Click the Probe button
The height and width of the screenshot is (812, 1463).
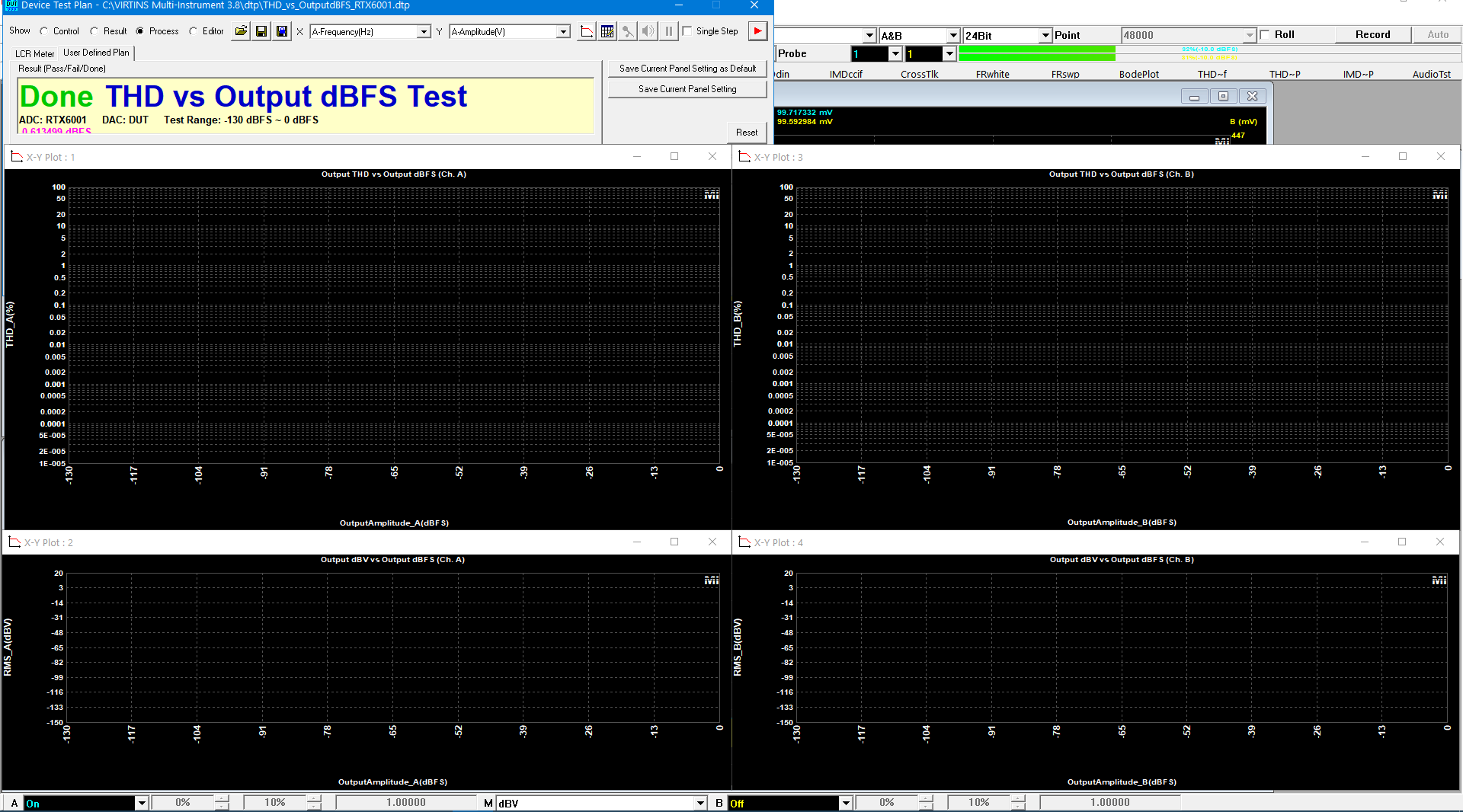[x=812, y=54]
